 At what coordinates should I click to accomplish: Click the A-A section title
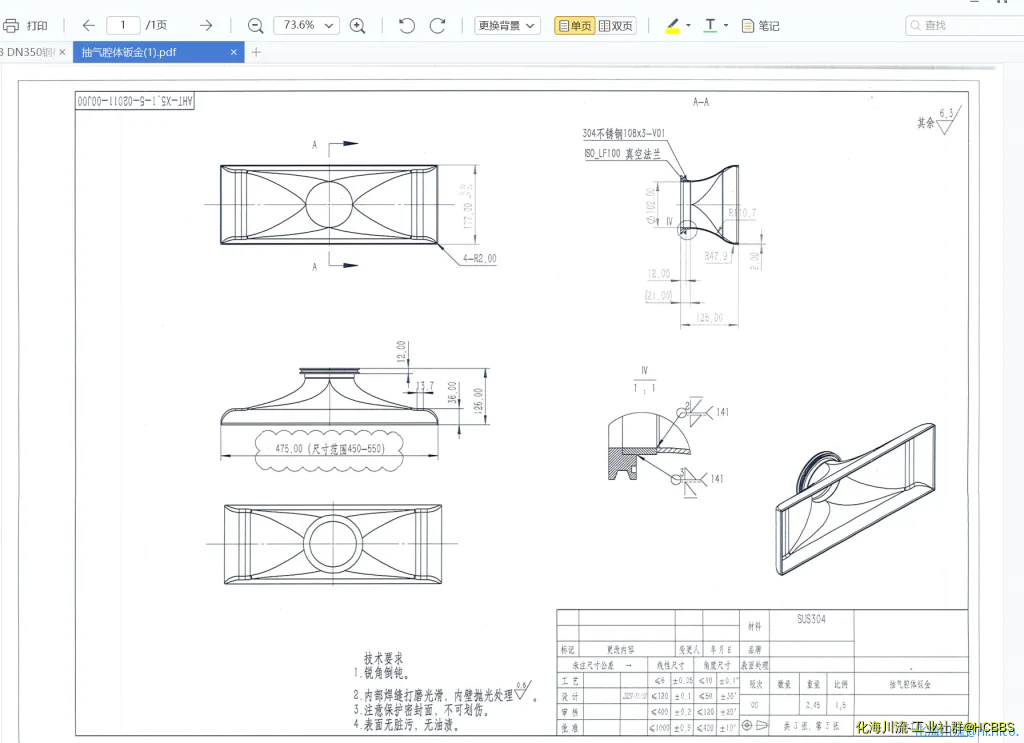(701, 102)
